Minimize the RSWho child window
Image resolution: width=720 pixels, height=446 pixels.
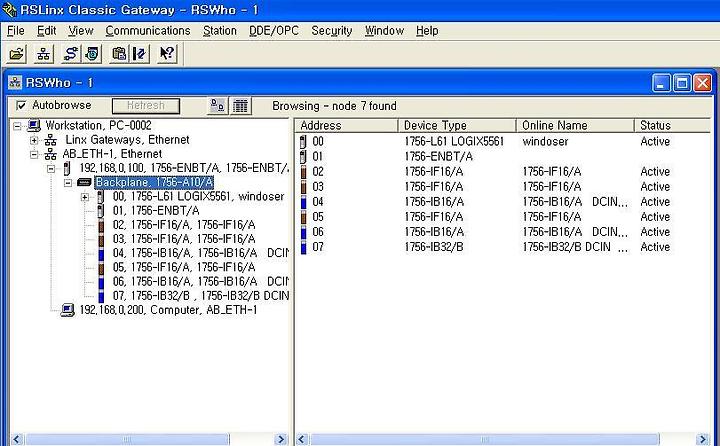point(661,83)
